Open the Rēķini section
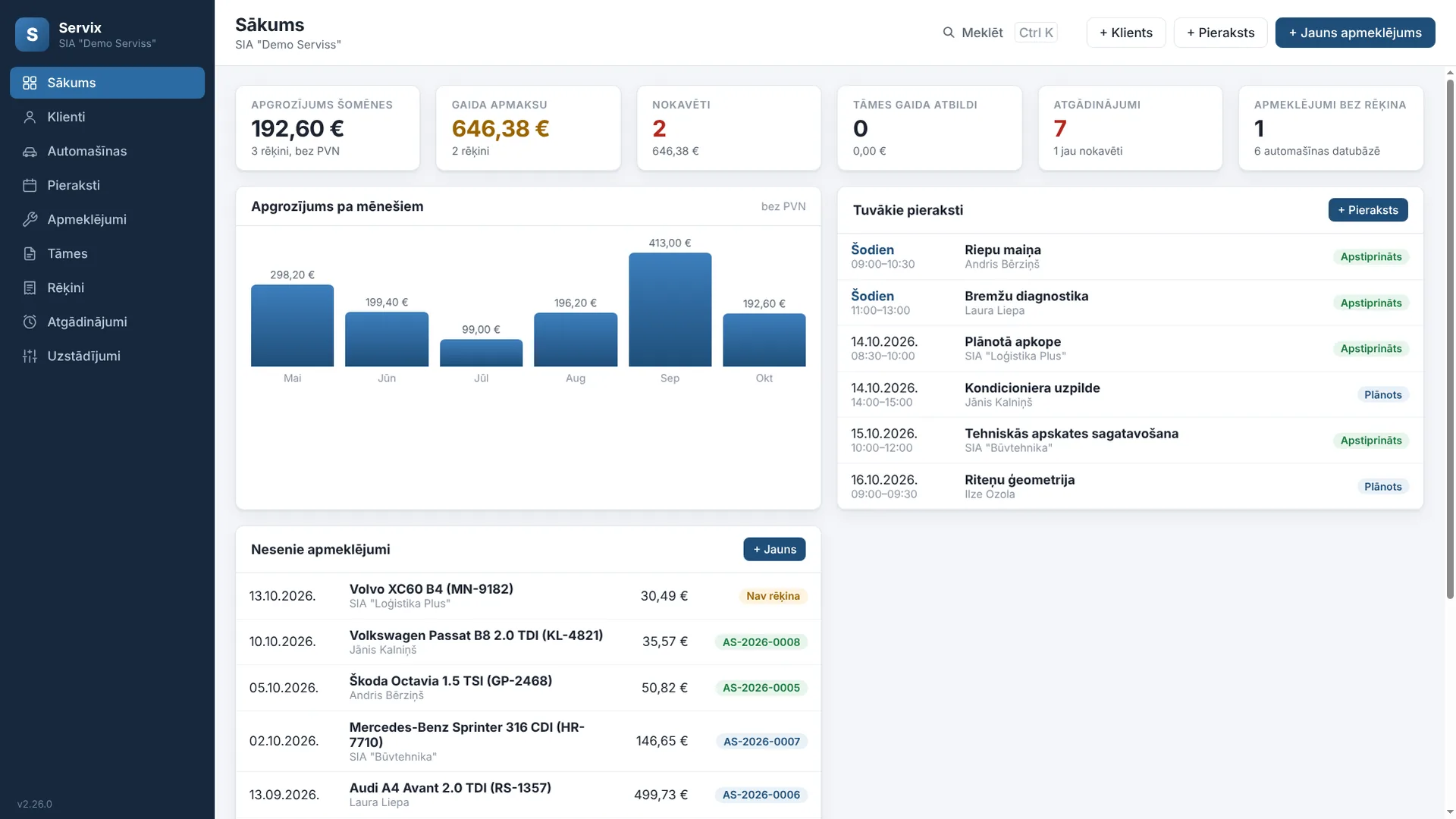 107,287
